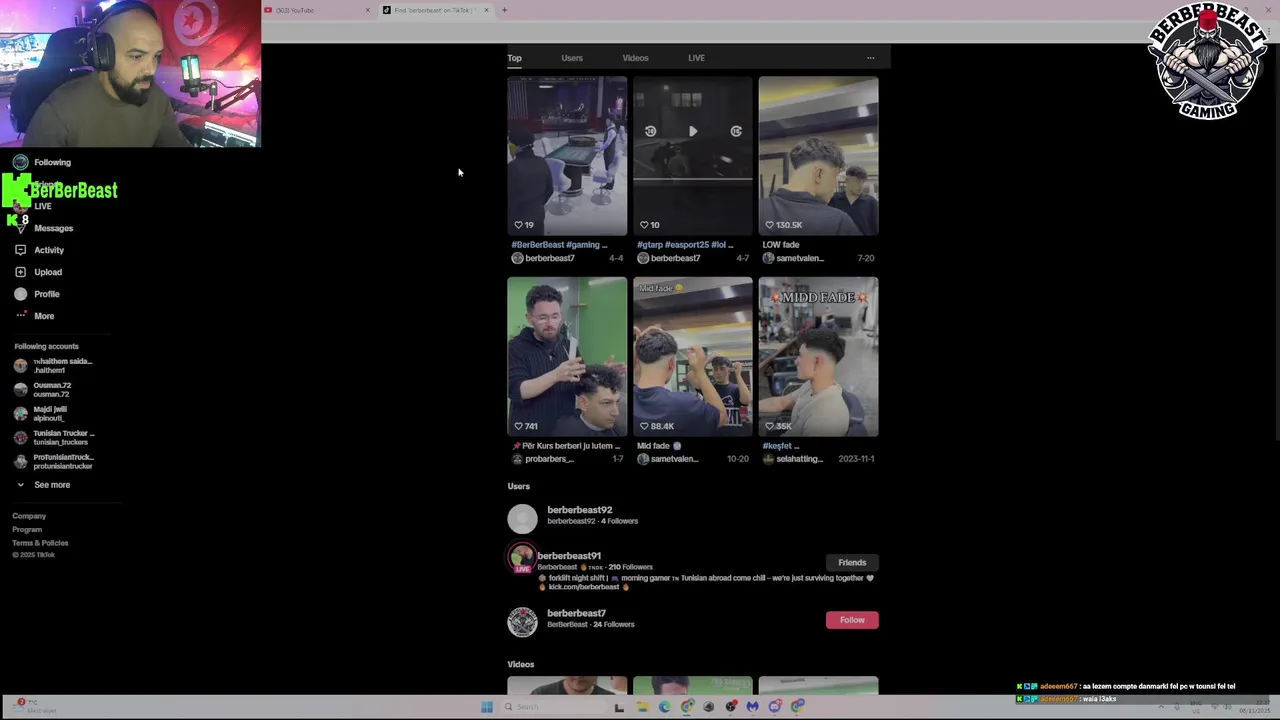
Task: Click Friends button for berberbeast91
Action: click(852, 563)
